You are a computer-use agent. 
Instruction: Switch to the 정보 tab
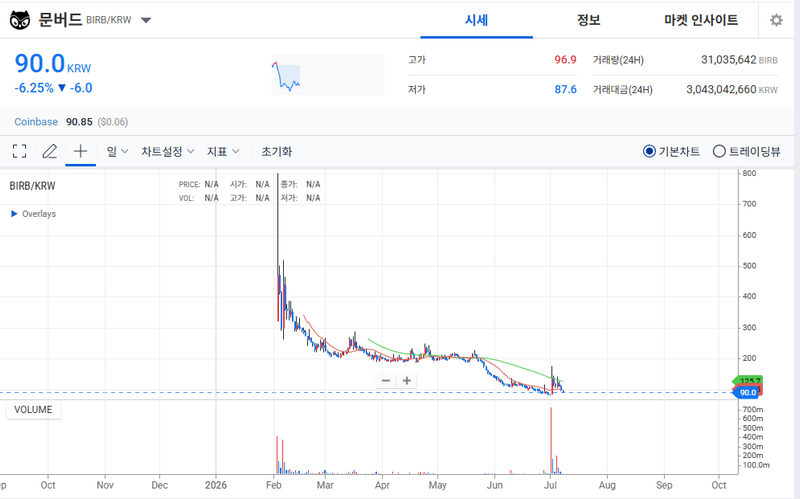click(x=588, y=20)
